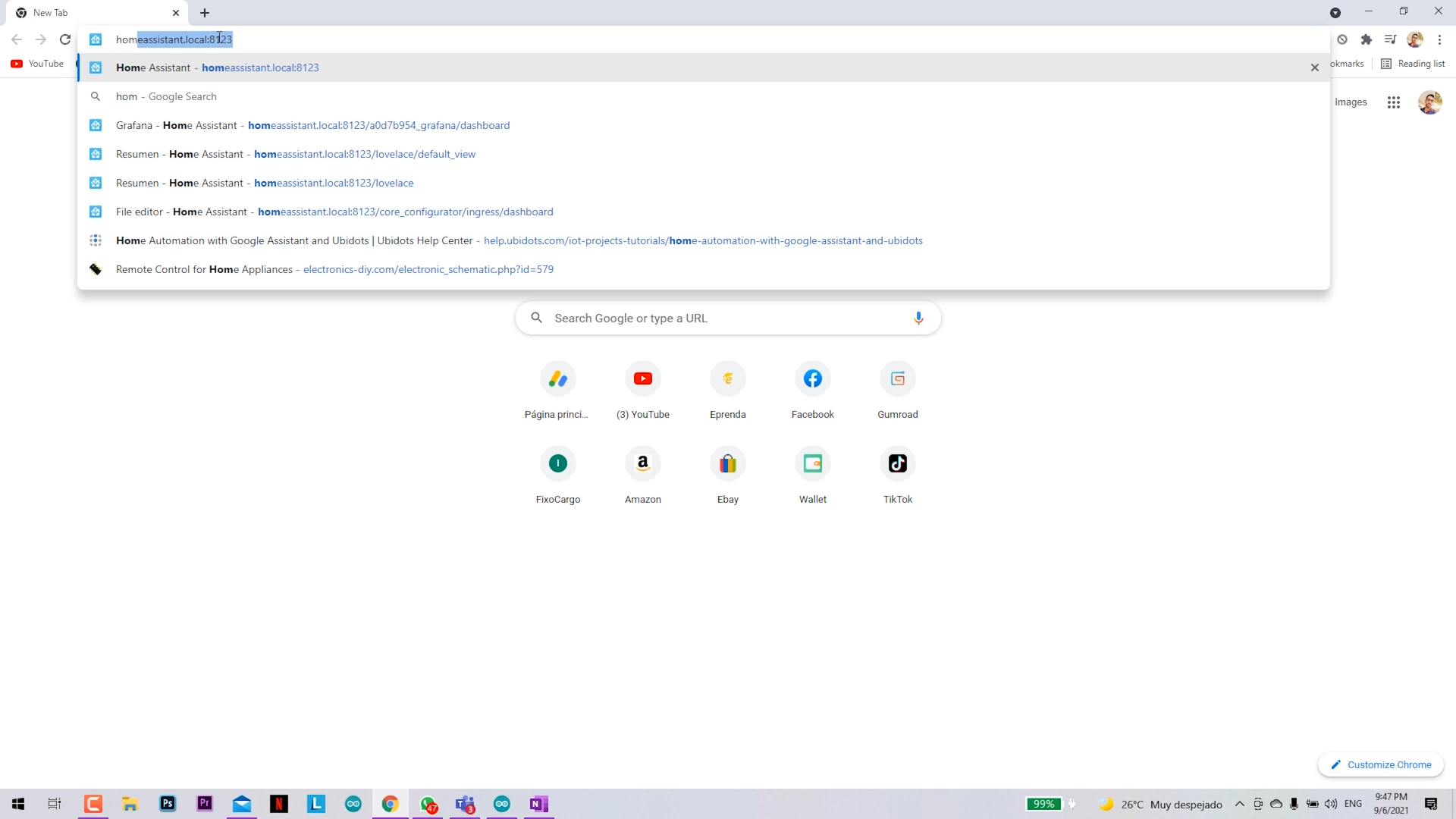This screenshot has height=819, width=1456.
Task: Open OneNote from the taskbar
Action: [x=538, y=804]
